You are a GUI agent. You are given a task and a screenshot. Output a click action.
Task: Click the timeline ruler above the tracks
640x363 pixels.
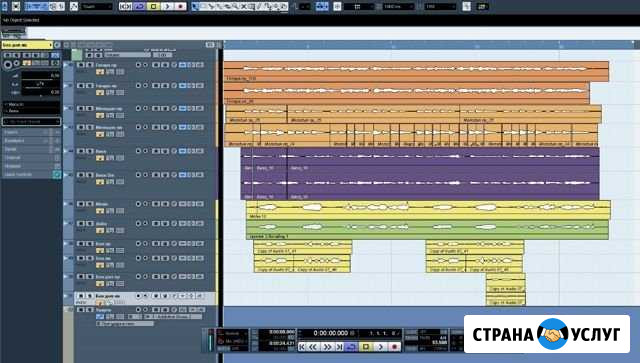[x=431, y=45]
